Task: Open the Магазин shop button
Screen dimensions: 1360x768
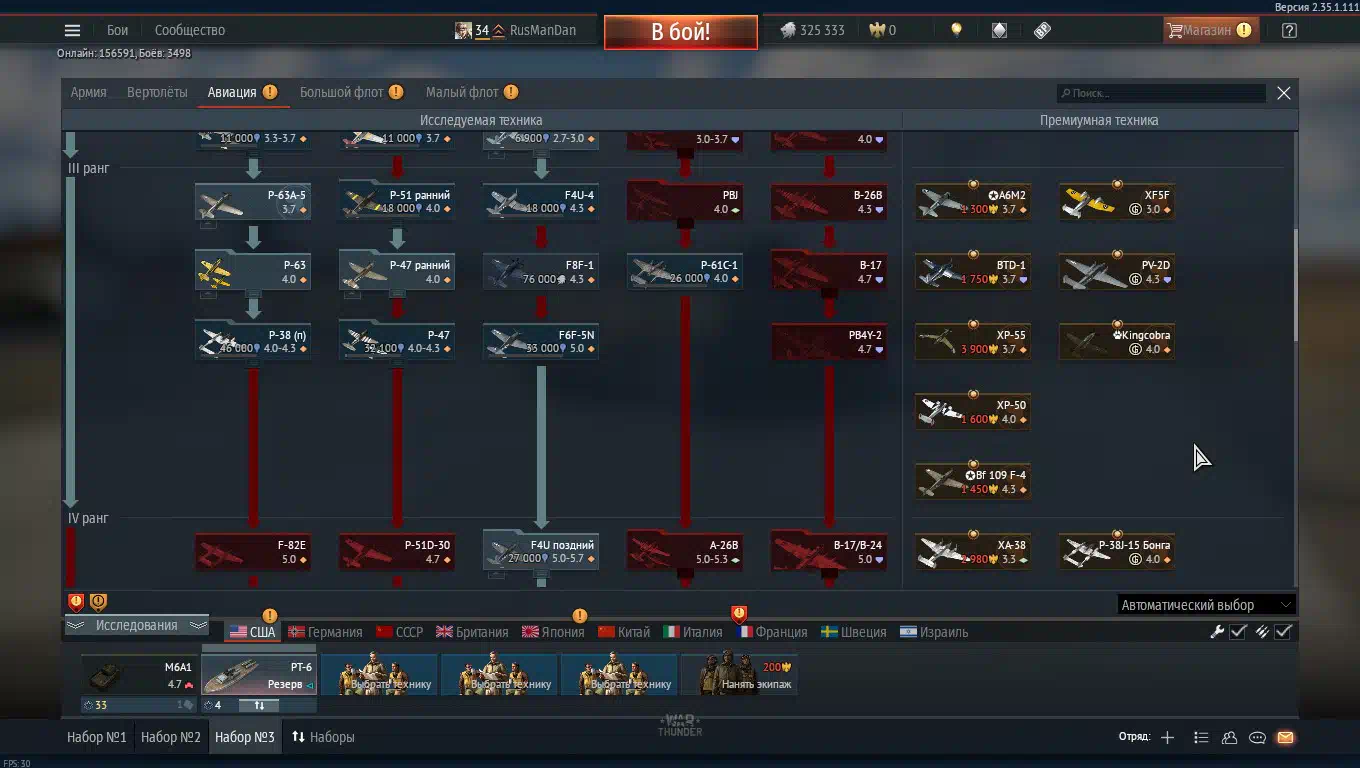Action: (1209, 30)
